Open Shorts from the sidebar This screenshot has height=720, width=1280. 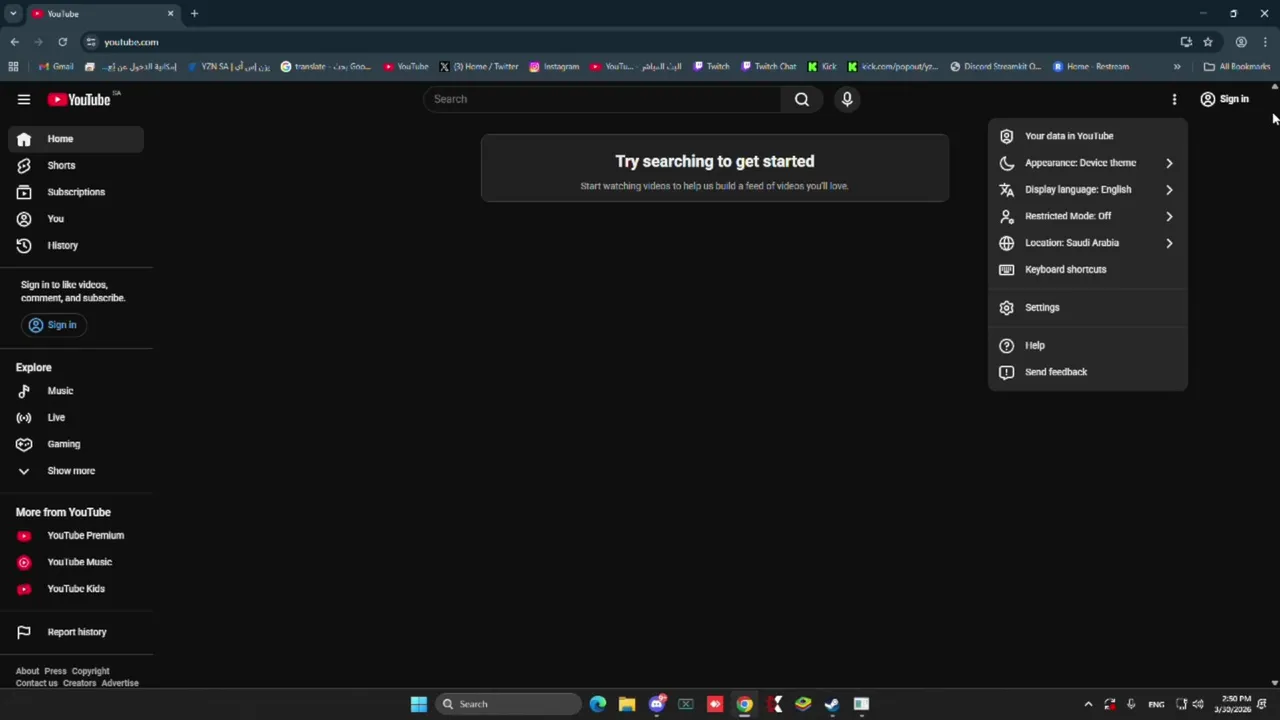[x=76, y=165]
